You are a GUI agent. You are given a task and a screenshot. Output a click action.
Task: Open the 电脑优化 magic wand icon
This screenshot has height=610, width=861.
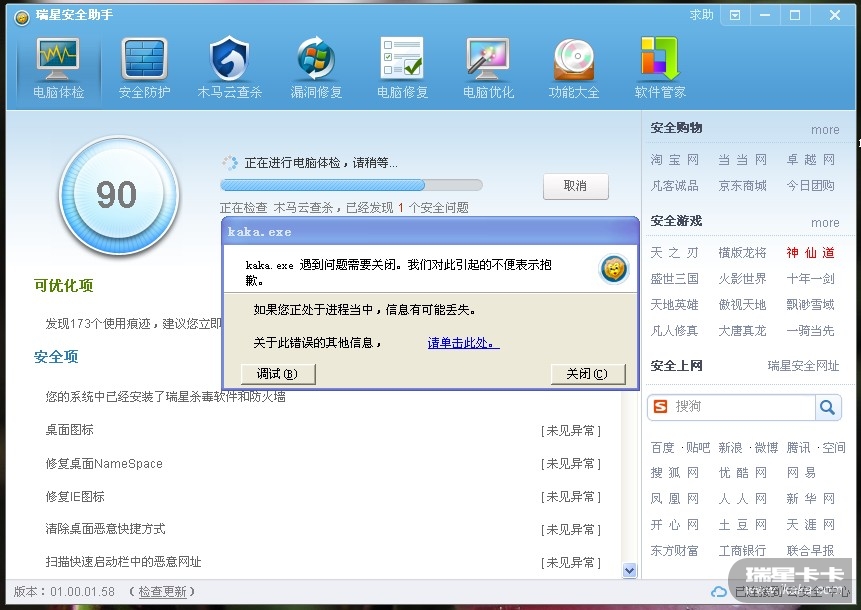488,59
